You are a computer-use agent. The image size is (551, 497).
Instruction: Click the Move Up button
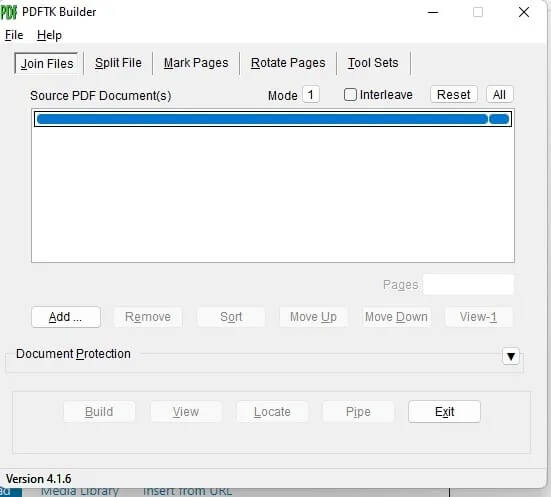click(x=313, y=317)
